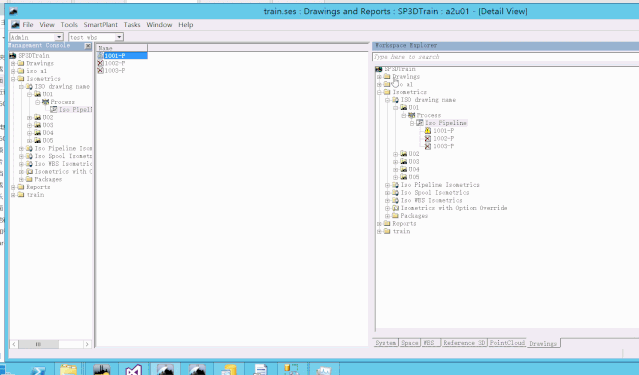The width and height of the screenshot is (639, 375).
Task: Close the Management Console panel
Action: click(88, 46)
